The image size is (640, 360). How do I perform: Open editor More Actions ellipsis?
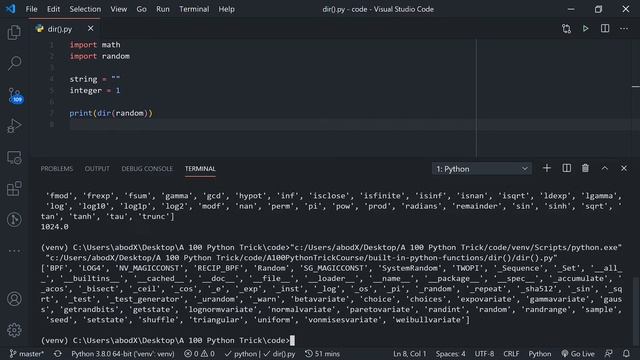point(624,29)
